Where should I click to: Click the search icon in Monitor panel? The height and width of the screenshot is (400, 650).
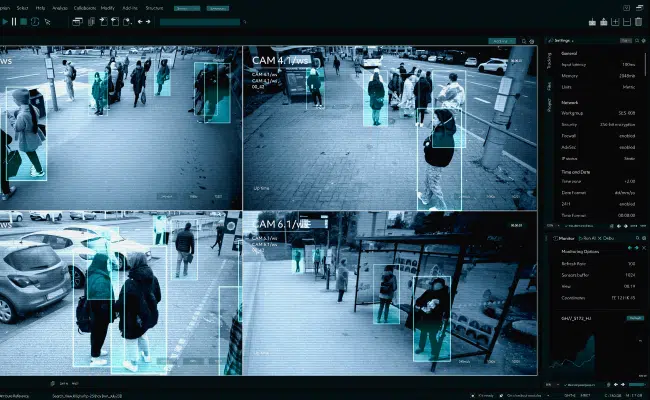(x=638, y=238)
